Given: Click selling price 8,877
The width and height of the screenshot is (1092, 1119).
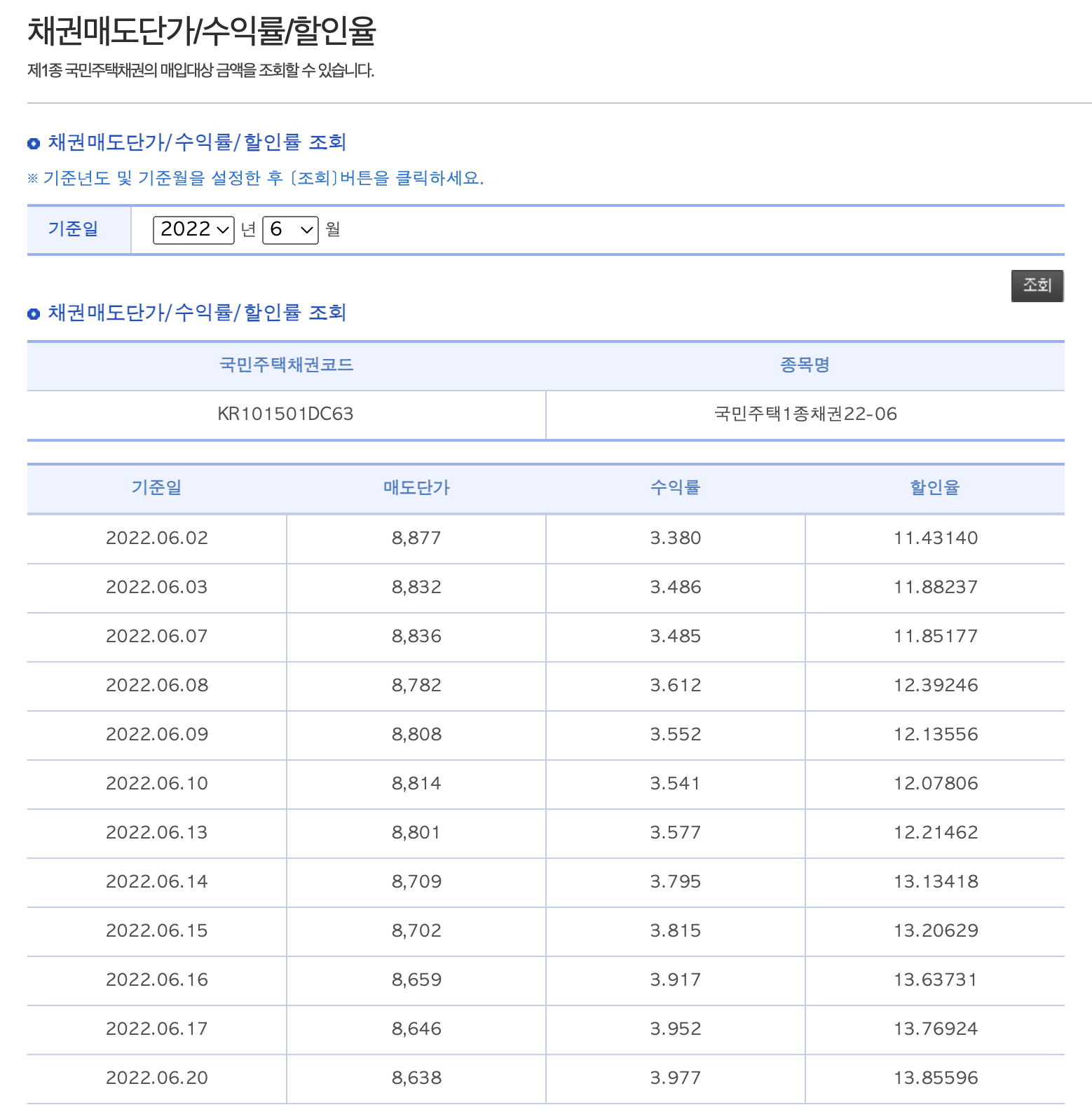Looking at the screenshot, I should 416,538.
